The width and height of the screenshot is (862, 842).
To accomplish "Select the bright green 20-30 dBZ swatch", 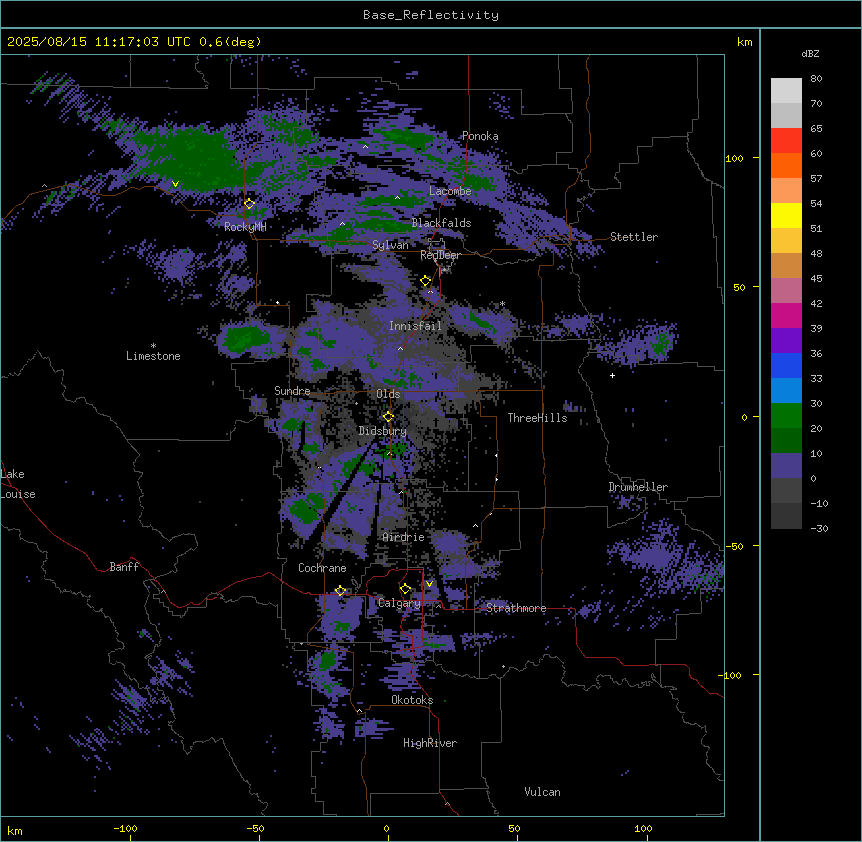I will [786, 416].
